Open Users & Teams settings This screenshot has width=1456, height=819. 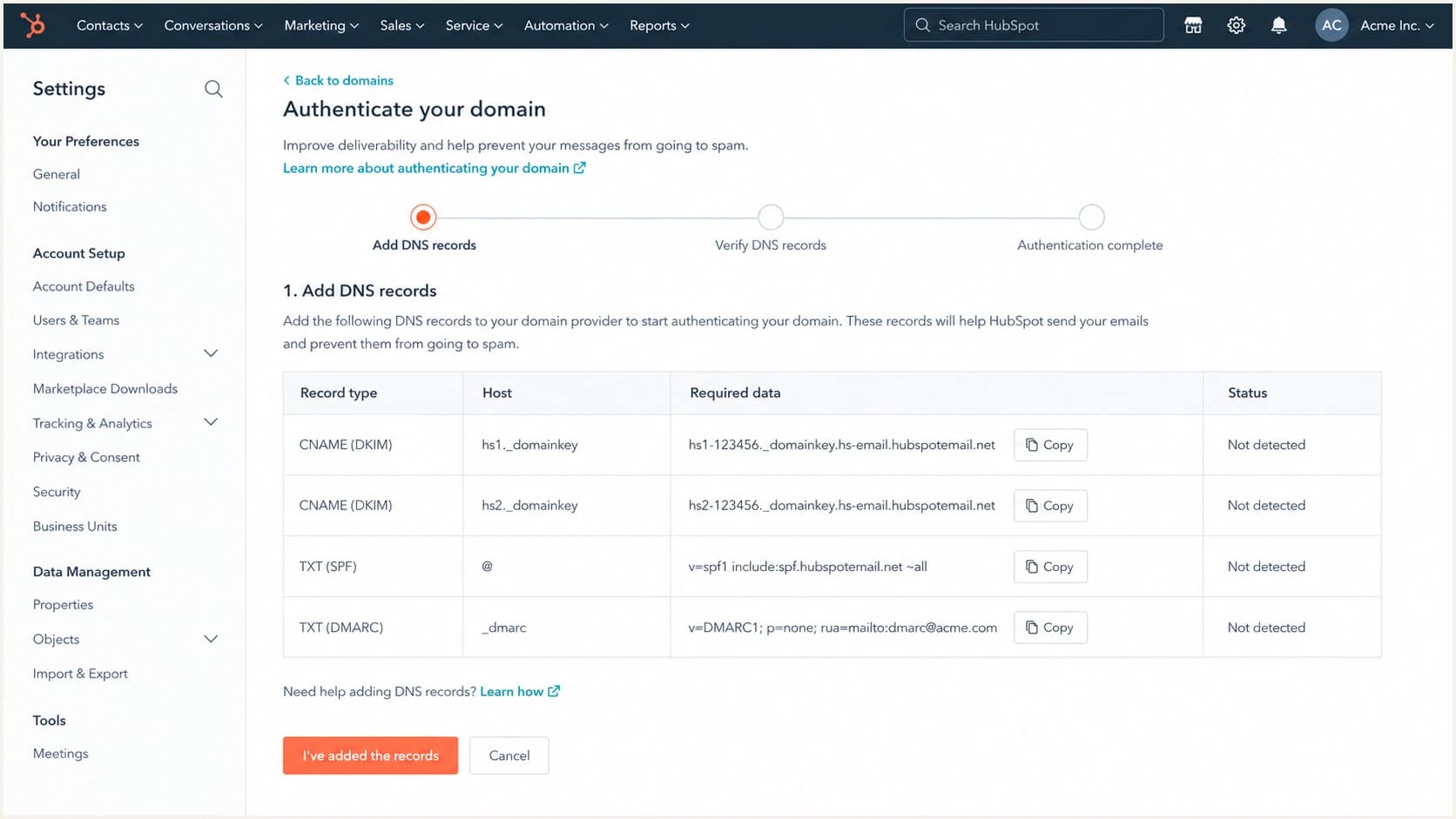[x=76, y=320]
